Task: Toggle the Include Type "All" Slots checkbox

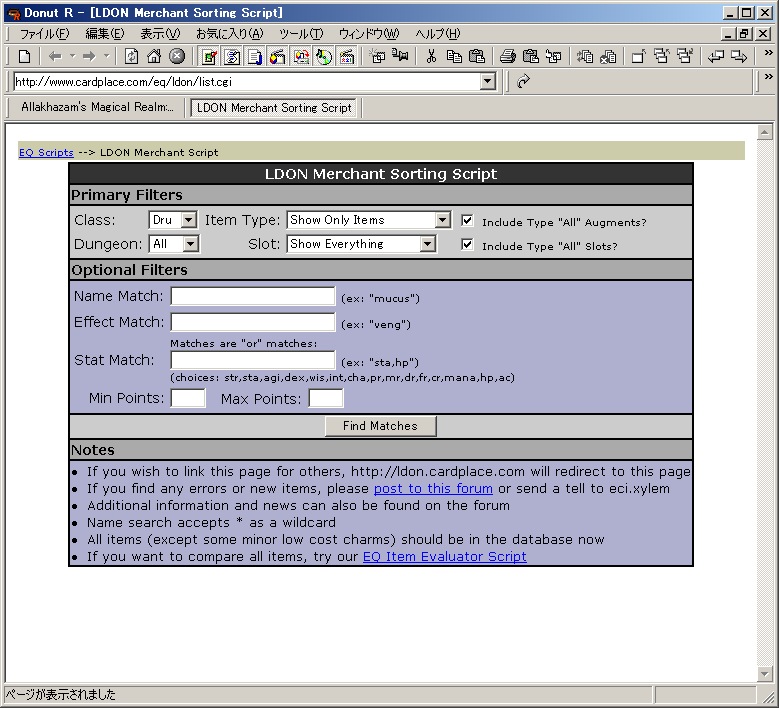Action: click(467, 245)
